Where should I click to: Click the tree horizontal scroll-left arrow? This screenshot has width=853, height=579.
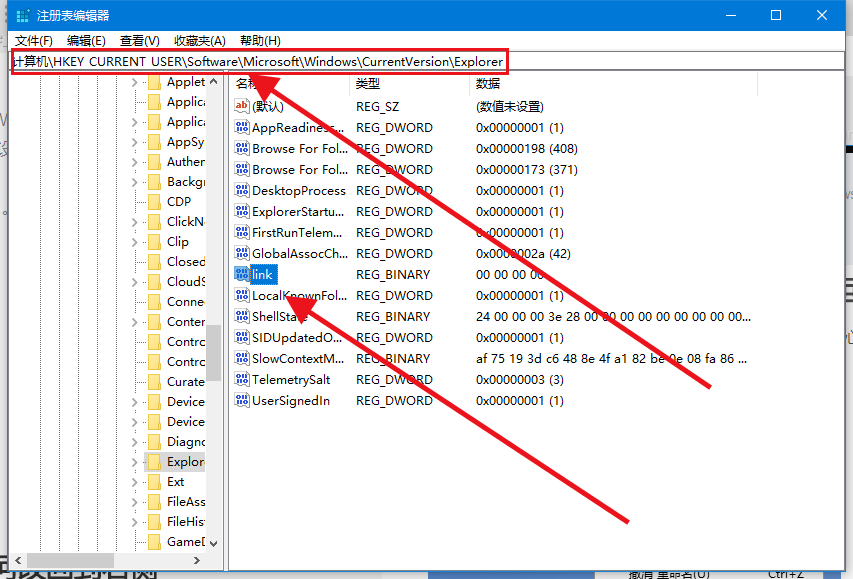click(18, 560)
